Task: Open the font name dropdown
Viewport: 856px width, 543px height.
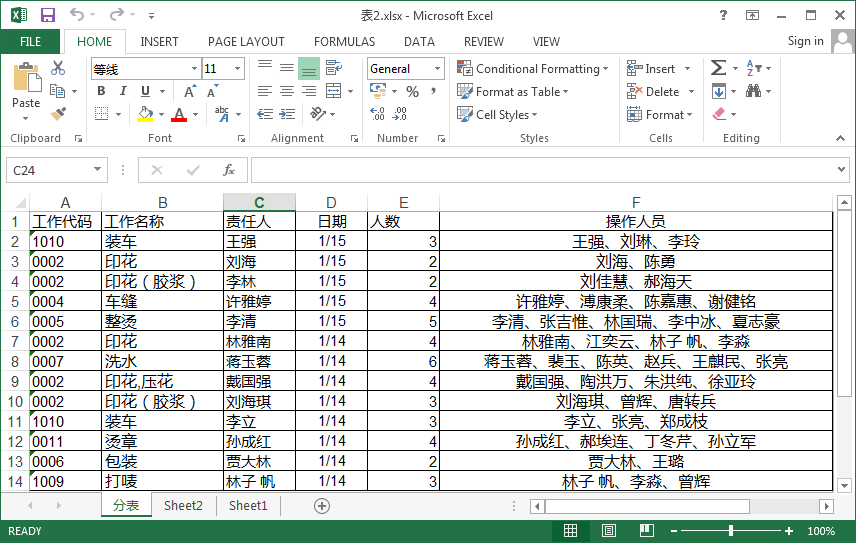Action: [x=194, y=69]
